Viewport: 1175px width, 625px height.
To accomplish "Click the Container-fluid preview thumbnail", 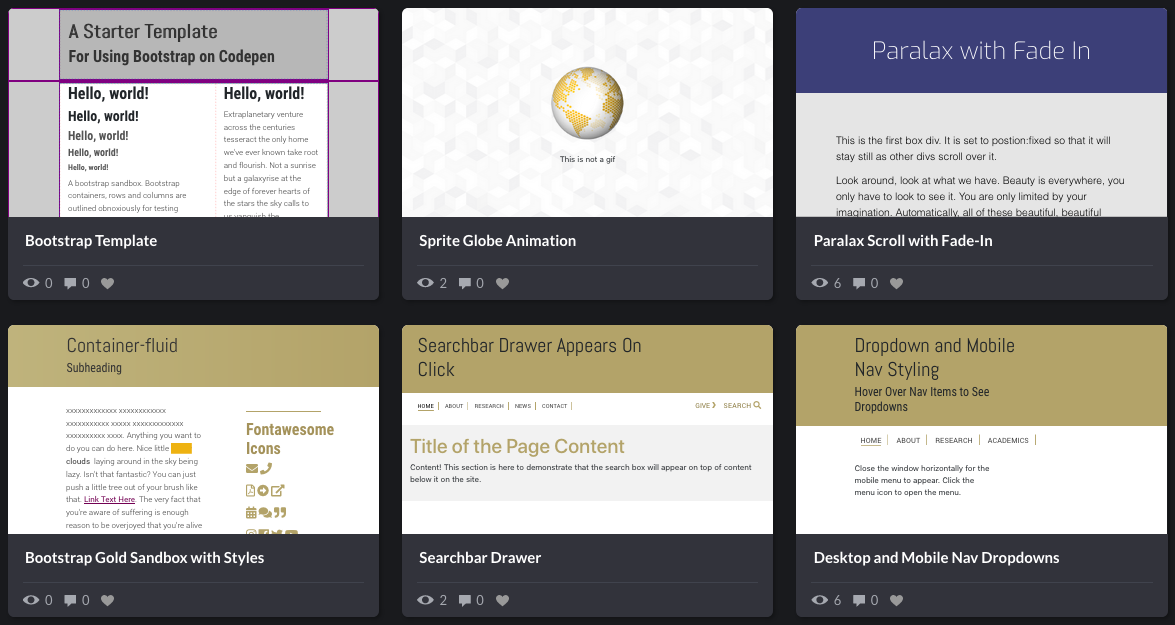I will 193,429.
